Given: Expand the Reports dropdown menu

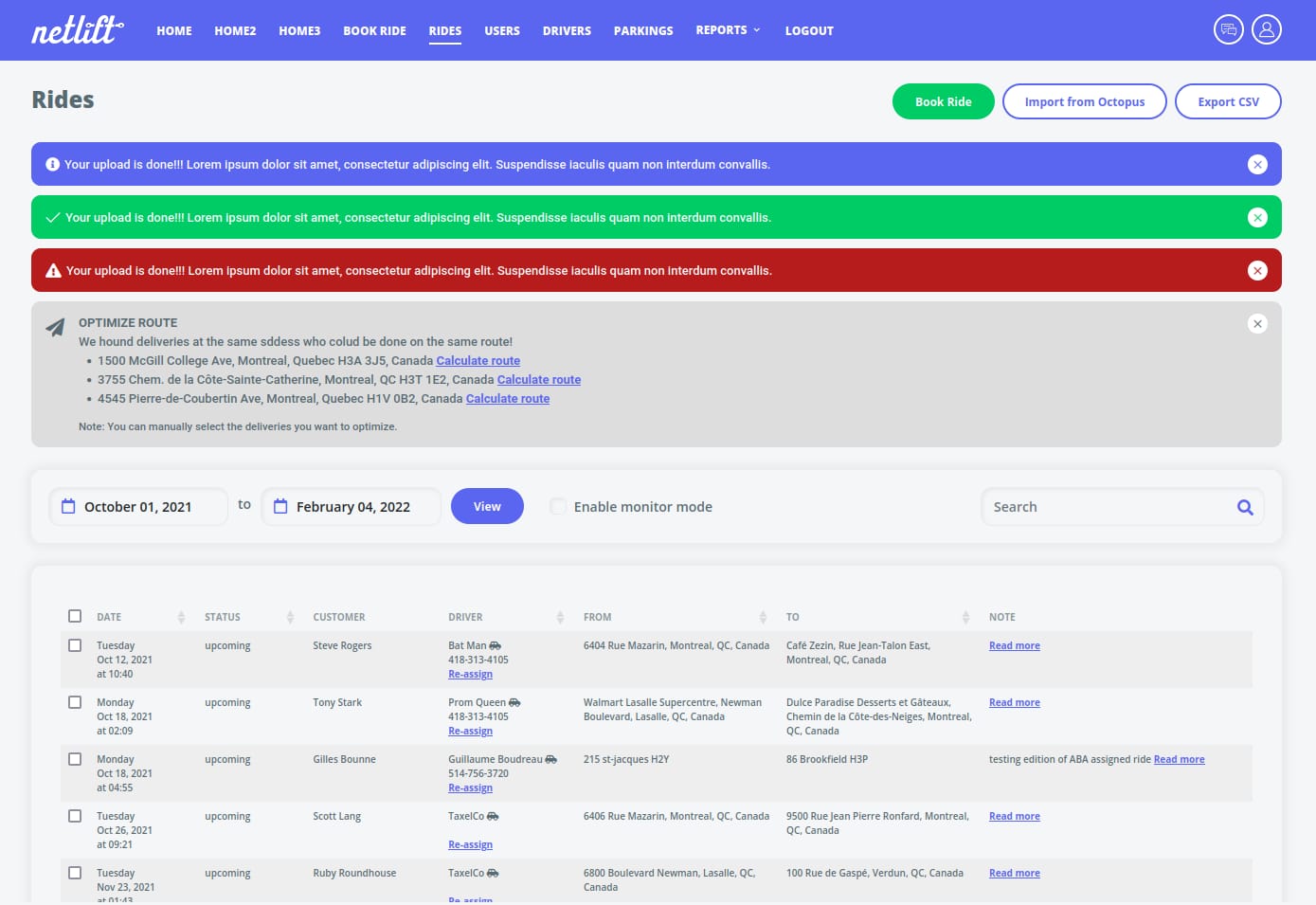Looking at the screenshot, I should point(728,30).
